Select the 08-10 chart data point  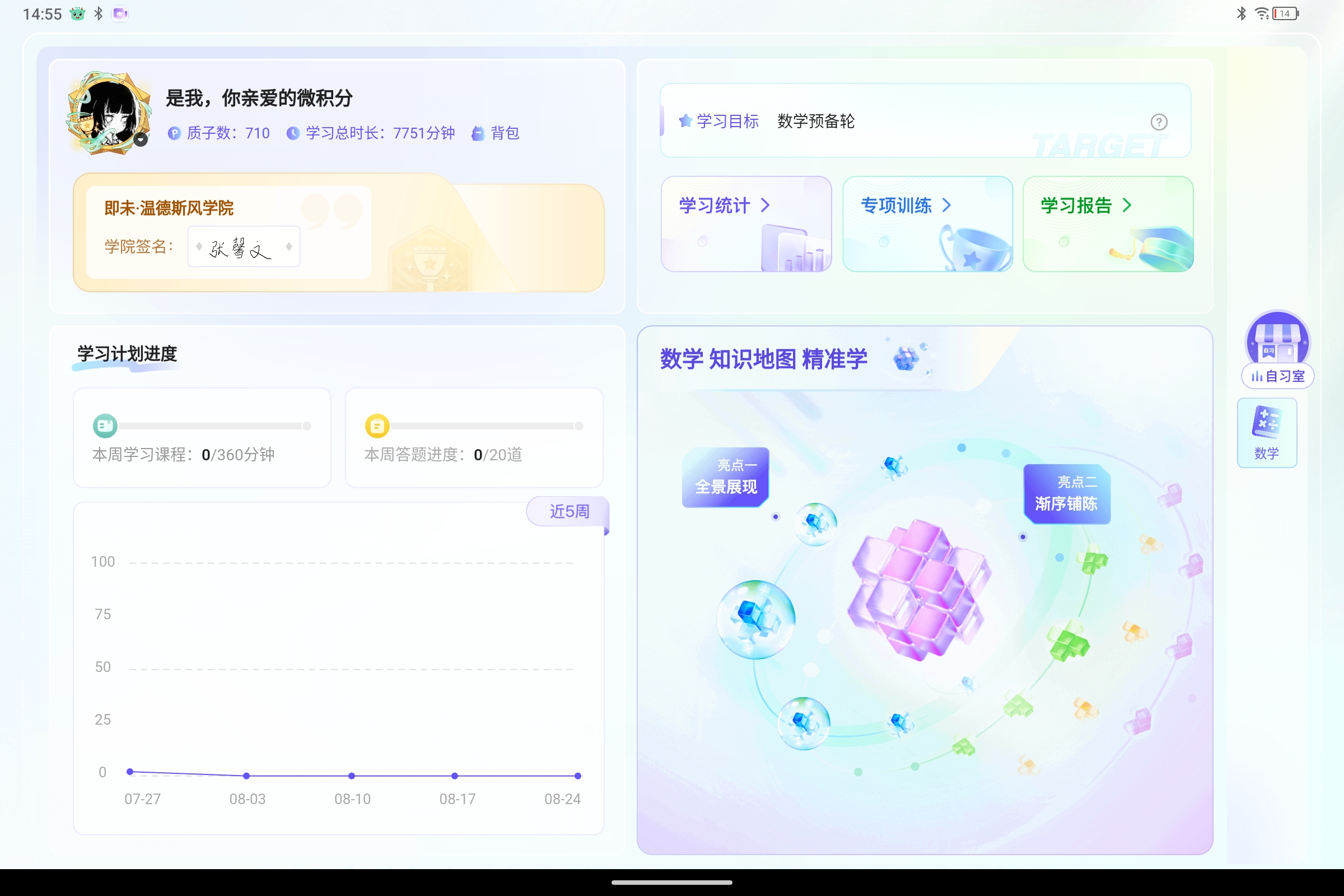352,776
